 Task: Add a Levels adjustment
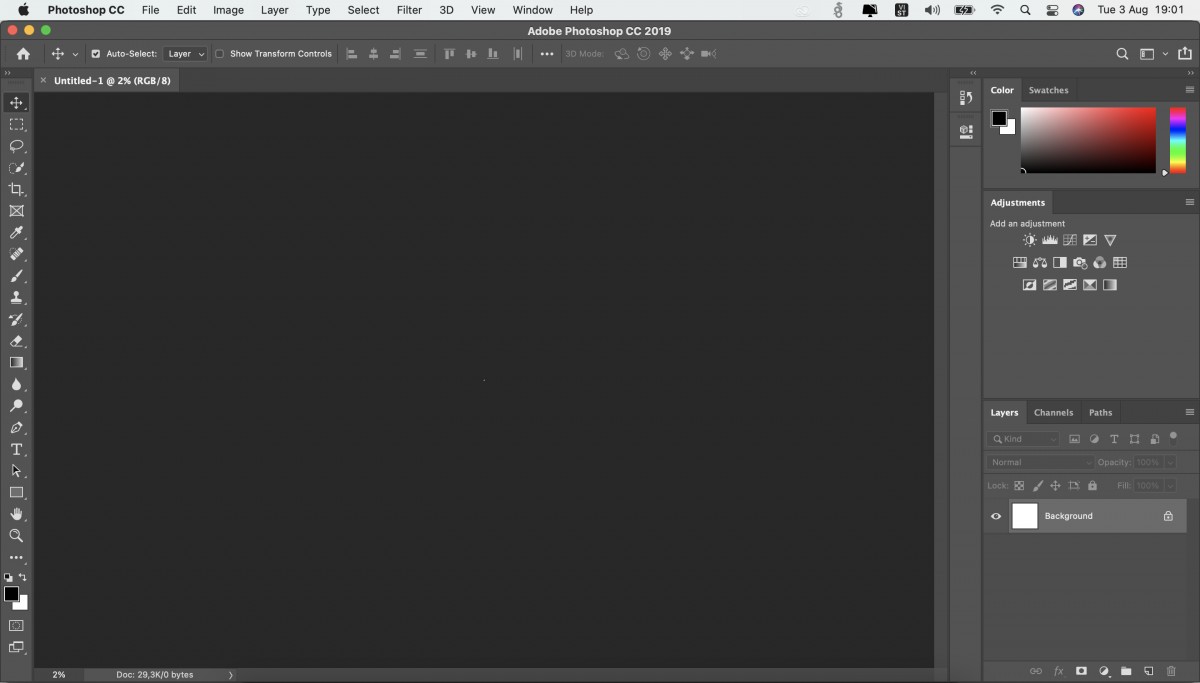[x=1050, y=240]
